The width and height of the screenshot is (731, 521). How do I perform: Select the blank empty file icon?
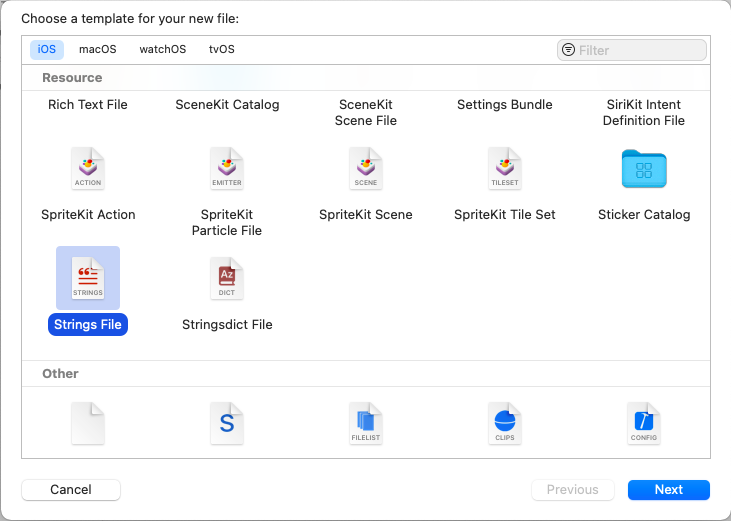[88, 423]
